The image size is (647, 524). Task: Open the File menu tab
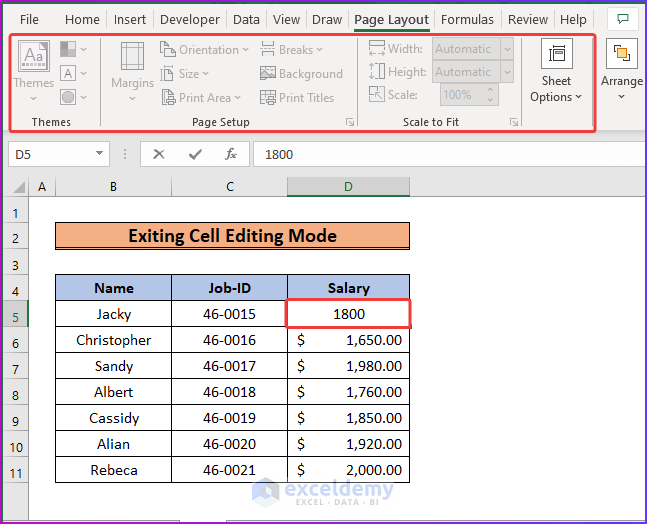(x=29, y=19)
